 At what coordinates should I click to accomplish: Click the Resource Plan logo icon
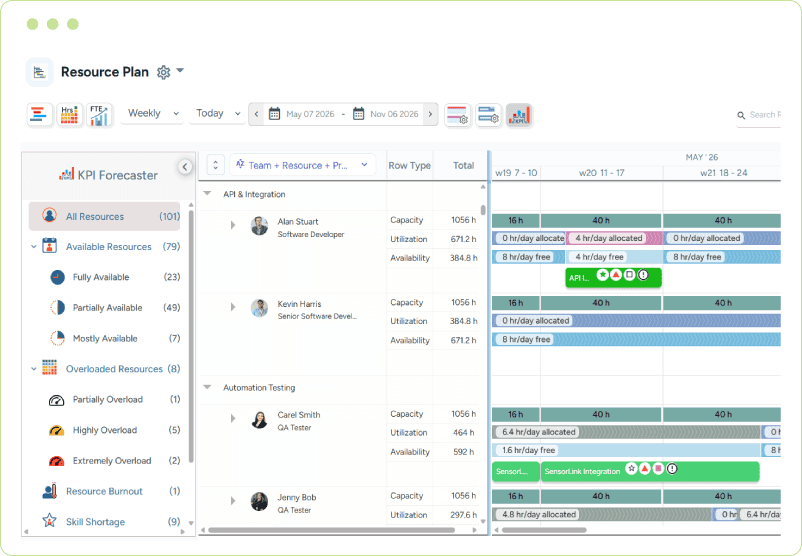[x=39, y=72]
